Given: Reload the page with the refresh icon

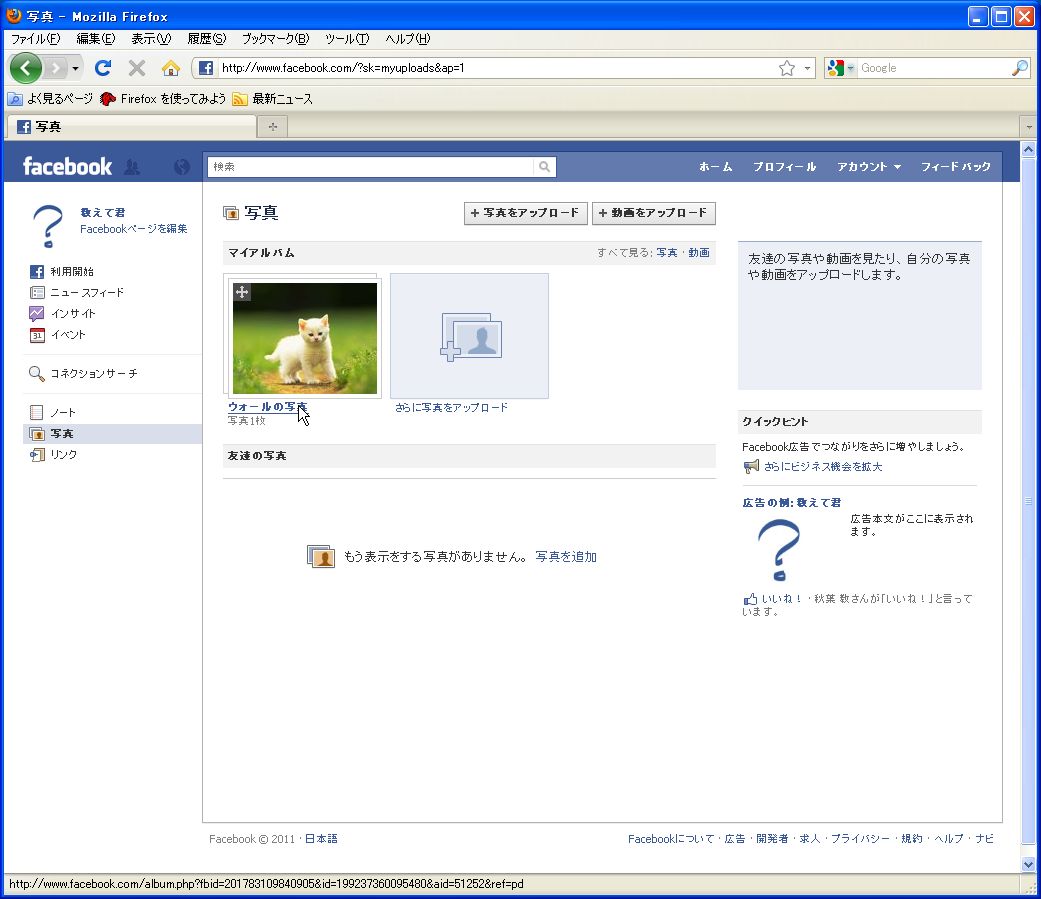Looking at the screenshot, I should [103, 68].
